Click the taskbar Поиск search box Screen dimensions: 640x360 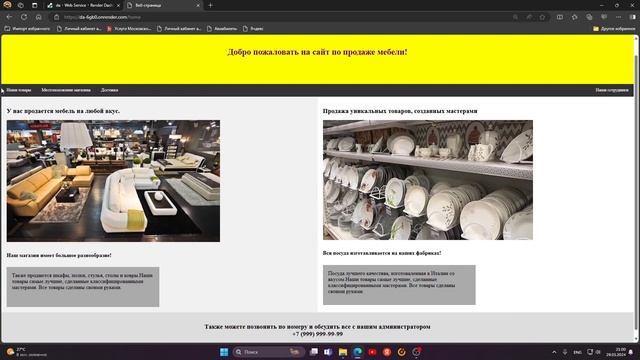coord(269,352)
